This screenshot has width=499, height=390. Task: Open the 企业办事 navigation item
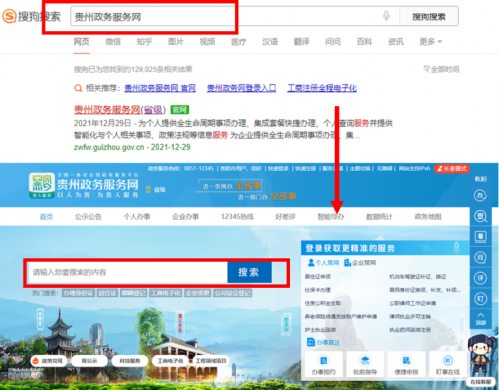[185, 217]
